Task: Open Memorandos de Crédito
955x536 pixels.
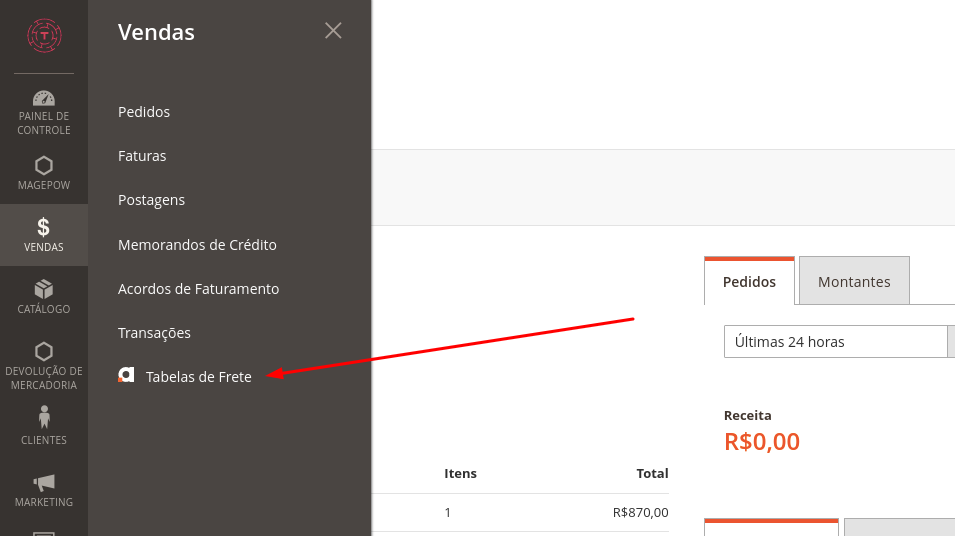Action: (197, 245)
